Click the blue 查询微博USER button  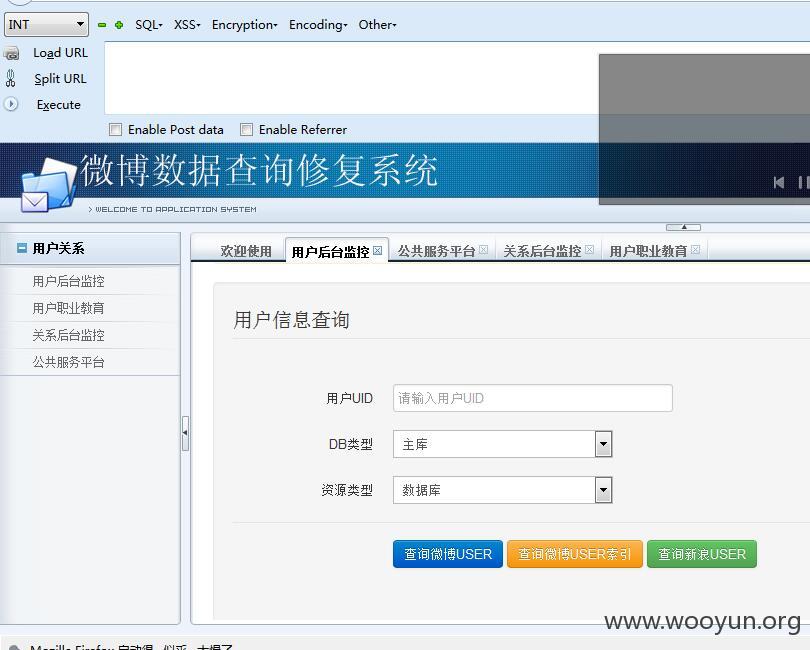coord(447,554)
